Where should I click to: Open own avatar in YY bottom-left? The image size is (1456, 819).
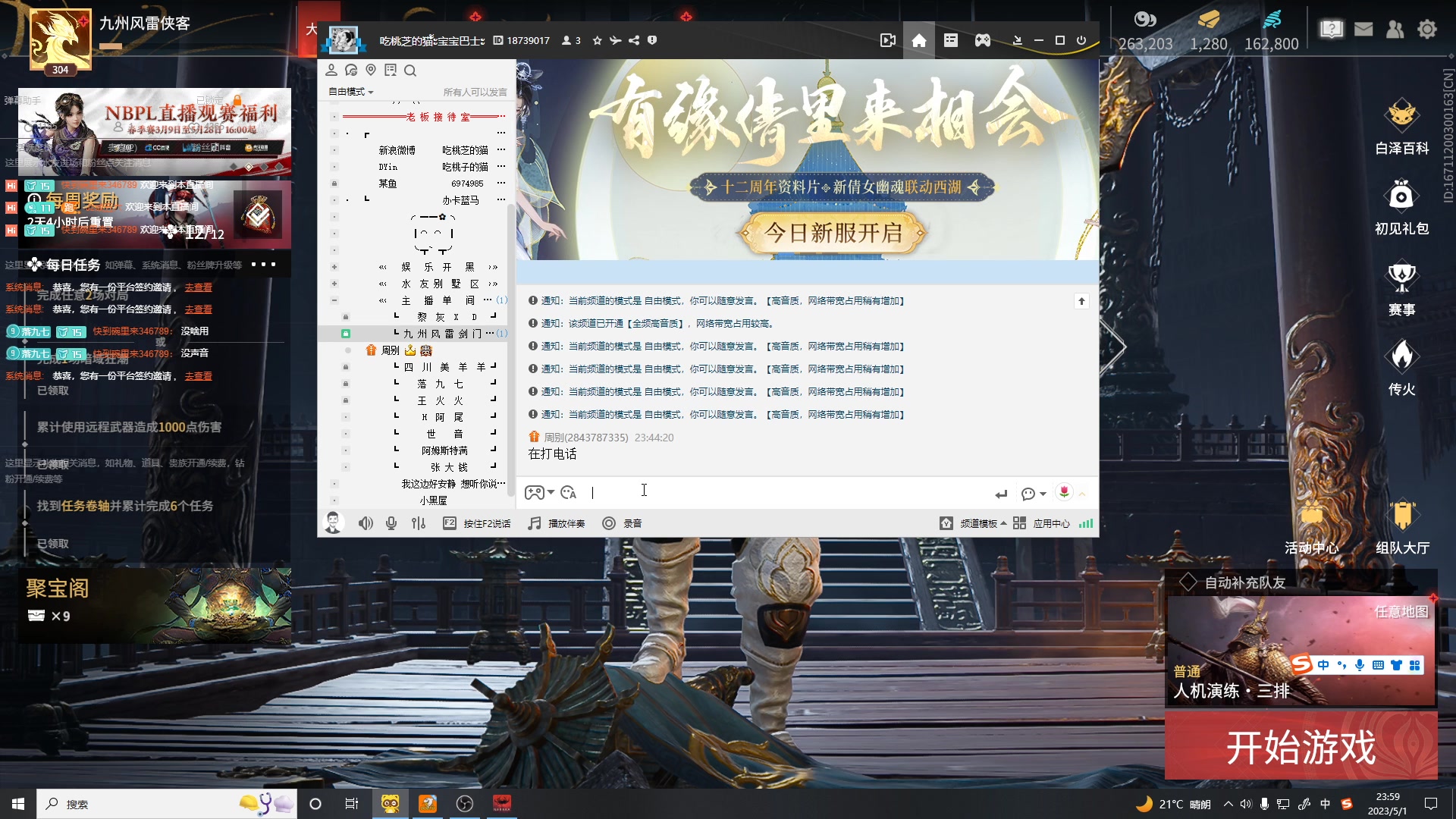(333, 522)
